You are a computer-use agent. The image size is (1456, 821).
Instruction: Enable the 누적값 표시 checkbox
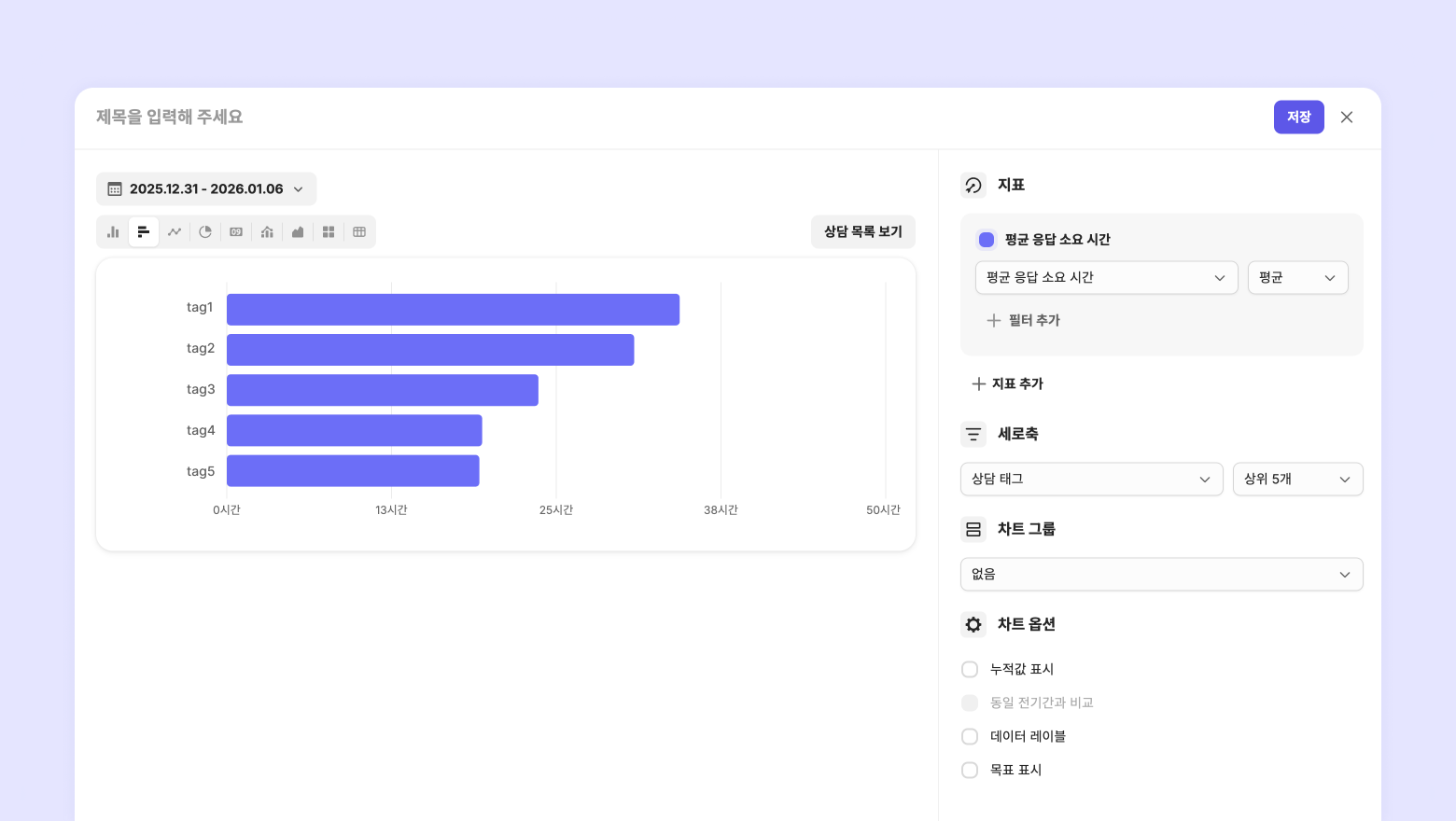tap(970, 670)
